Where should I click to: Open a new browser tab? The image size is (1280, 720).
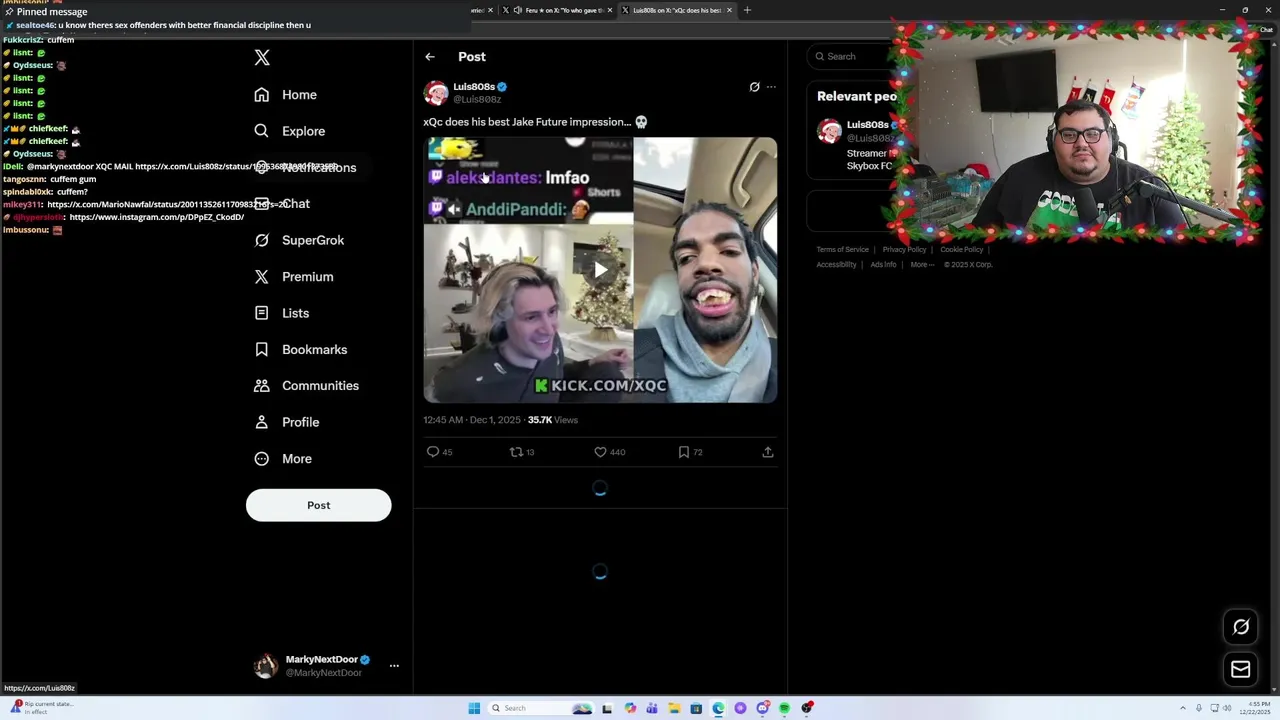coord(747,10)
